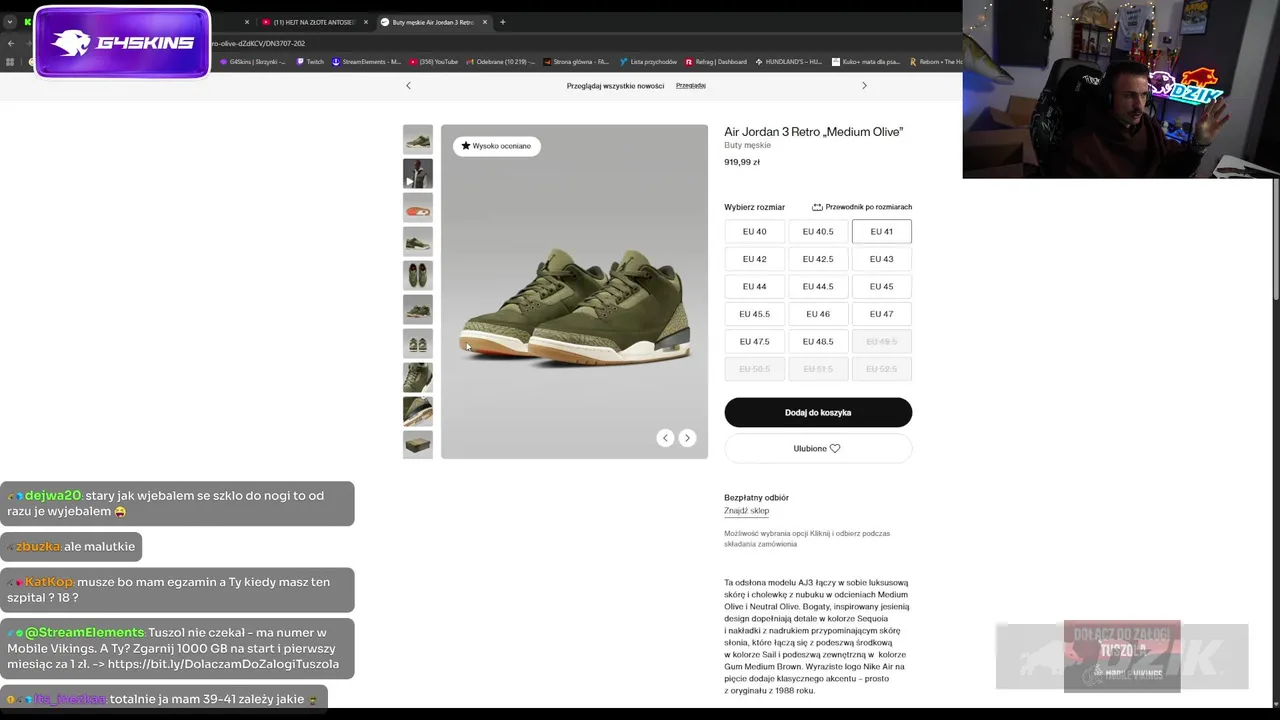Choose size EU 47
The height and width of the screenshot is (720, 1280).
(881, 314)
